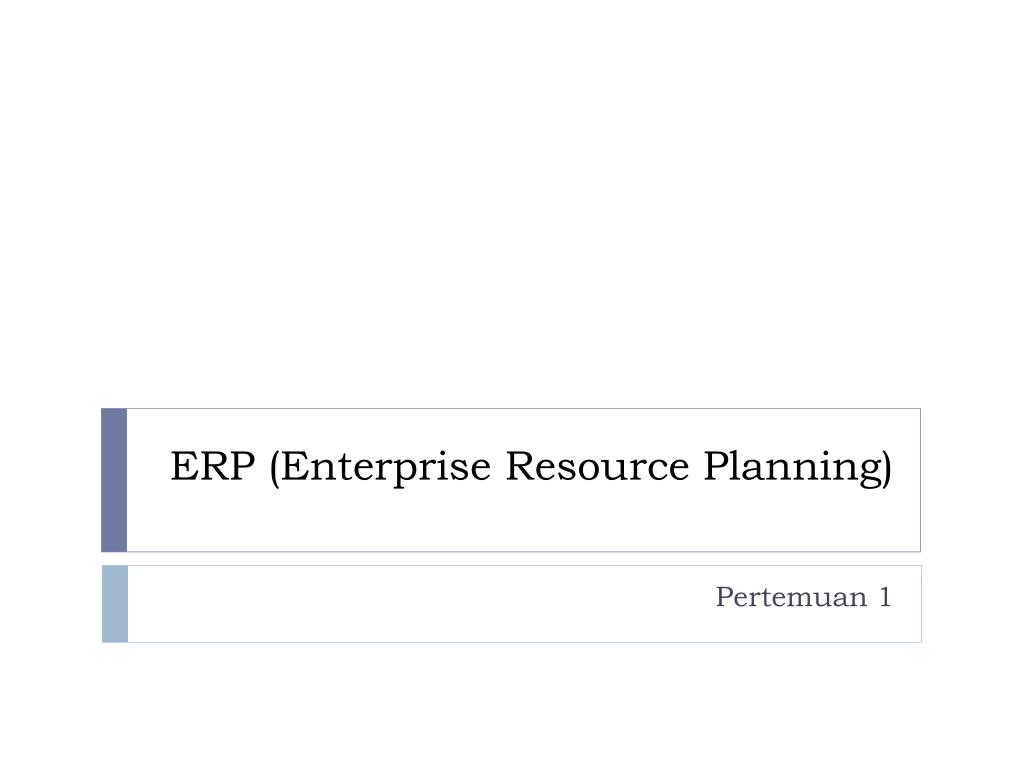The width and height of the screenshot is (1024, 768).
Task: Click the opening parenthesis before Enterprise
Action: tap(274, 468)
